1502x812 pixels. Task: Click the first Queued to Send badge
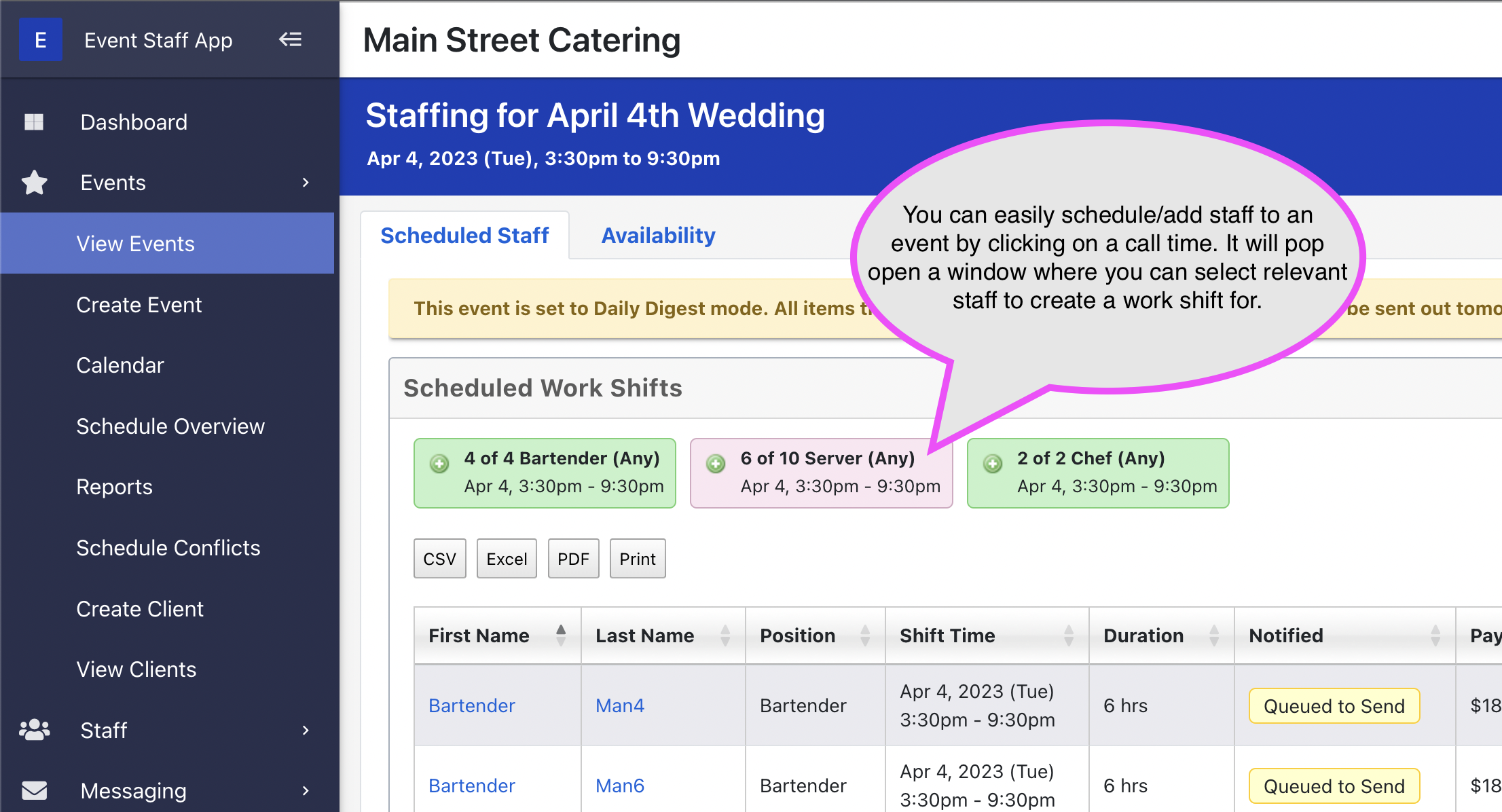[1334, 705]
